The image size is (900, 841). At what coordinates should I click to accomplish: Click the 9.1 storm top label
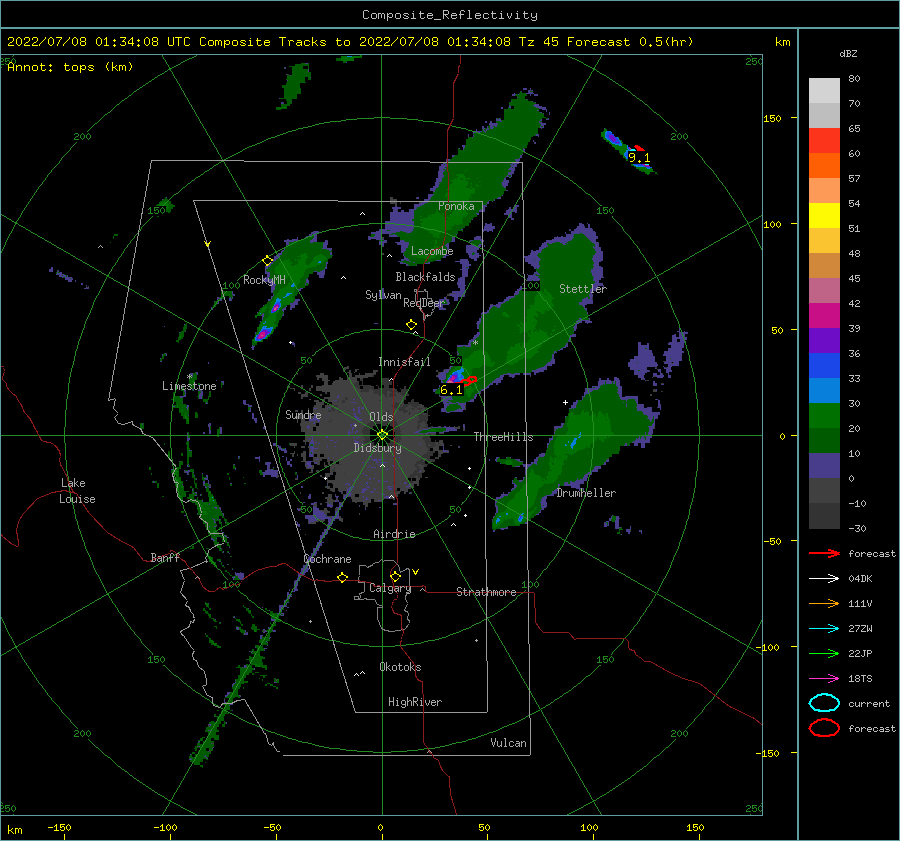[x=639, y=157]
